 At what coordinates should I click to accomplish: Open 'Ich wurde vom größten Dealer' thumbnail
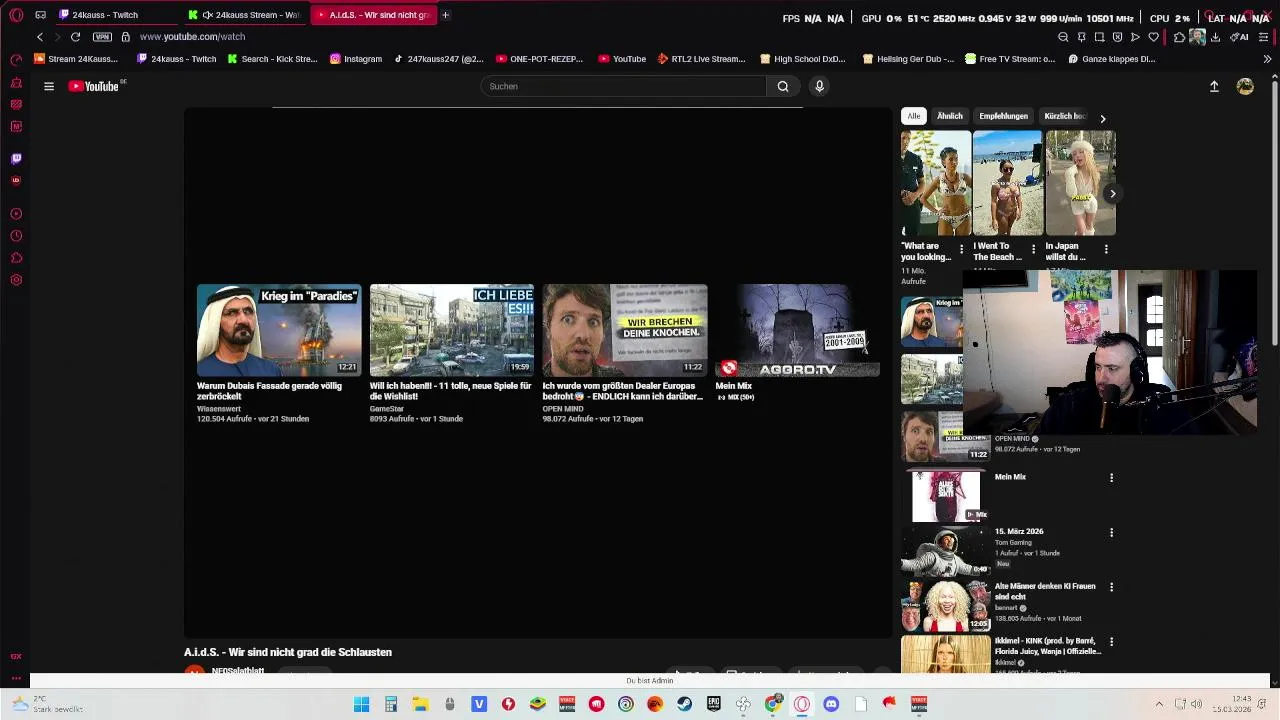click(x=625, y=330)
